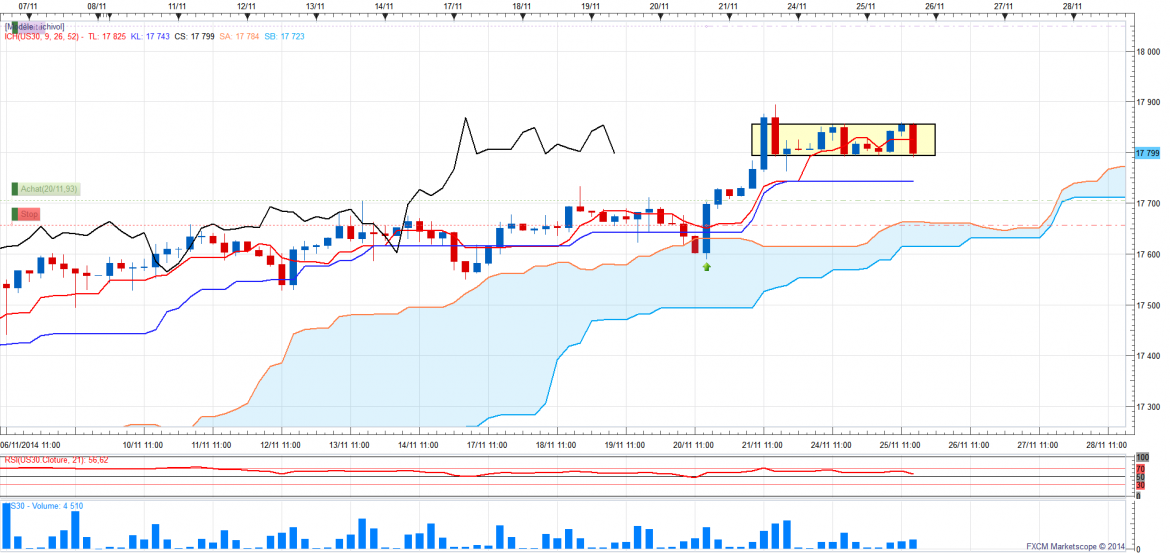Screen dimensions: 1170x553
Task: Click the 18 000 price axis label
Action: [x=1148, y=51]
